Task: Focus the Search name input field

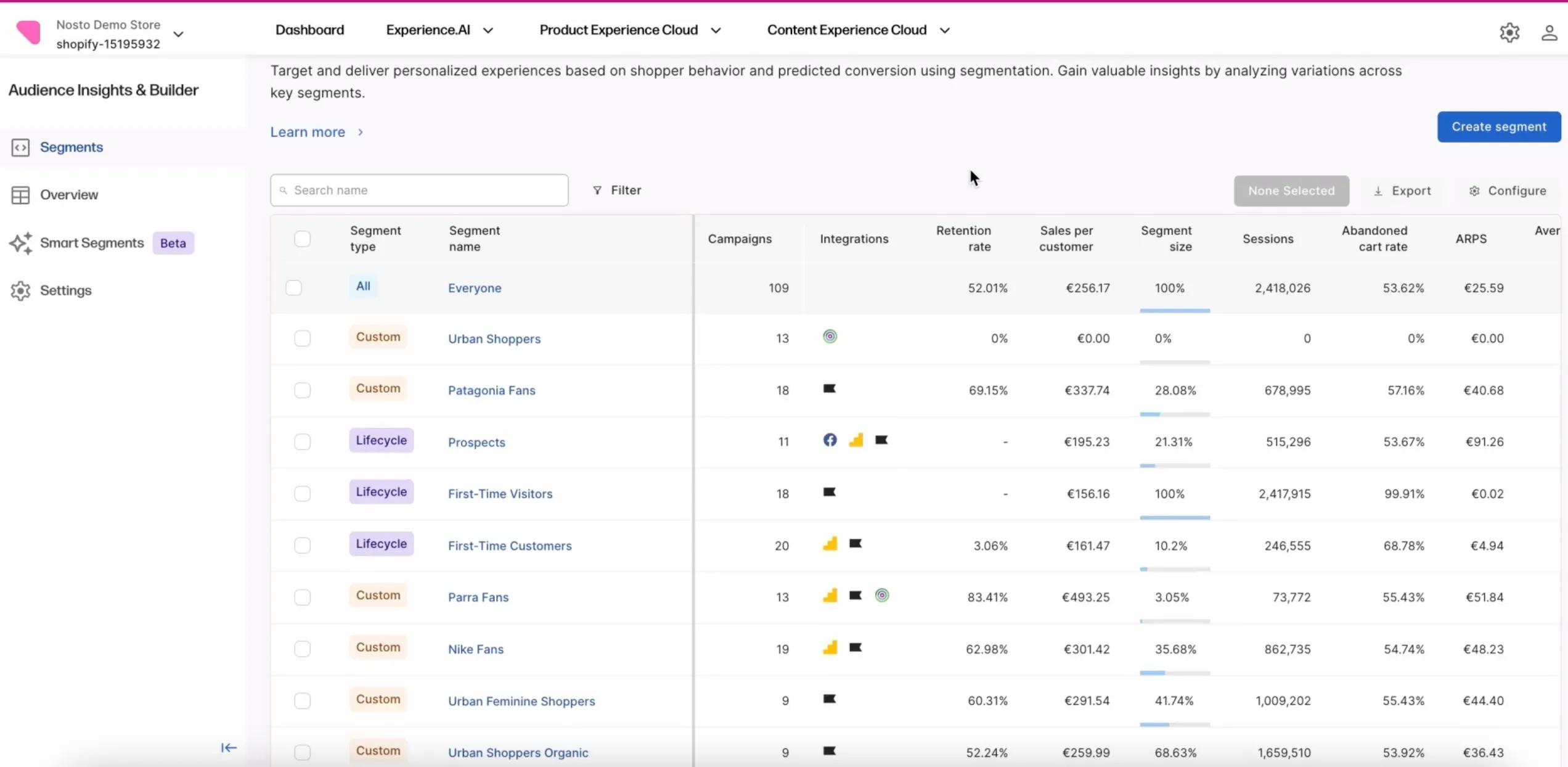Action: (x=419, y=190)
